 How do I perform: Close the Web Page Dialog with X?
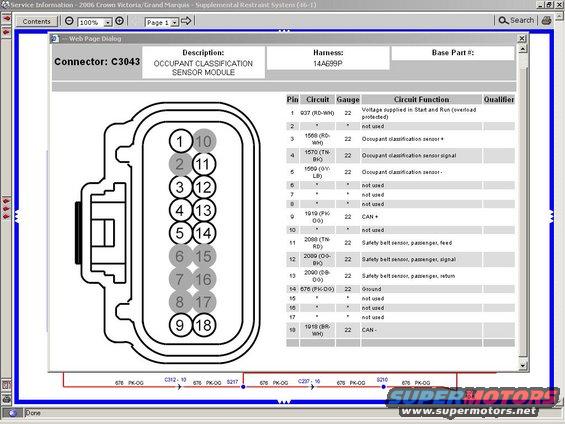coord(522,38)
